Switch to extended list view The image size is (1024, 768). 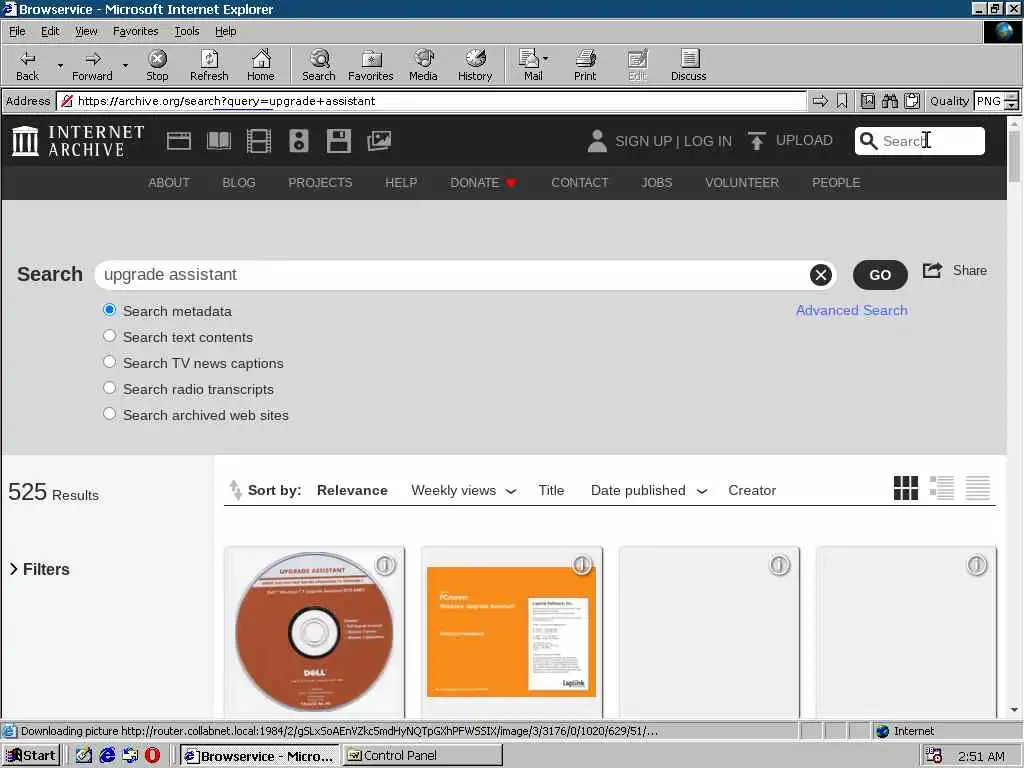[942, 488]
